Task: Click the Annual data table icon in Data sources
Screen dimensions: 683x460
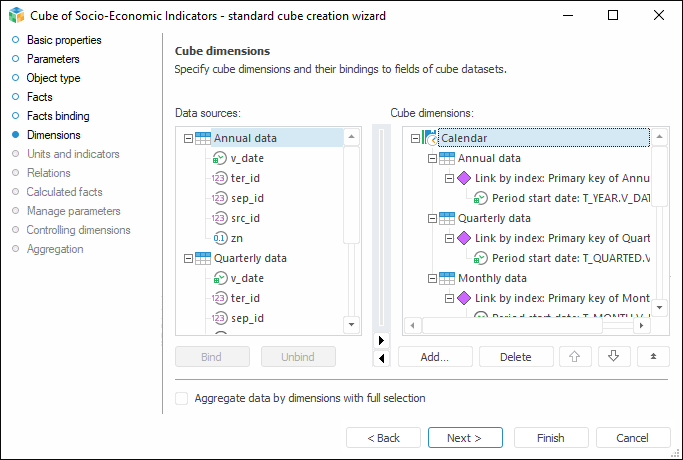Action: click(x=203, y=138)
